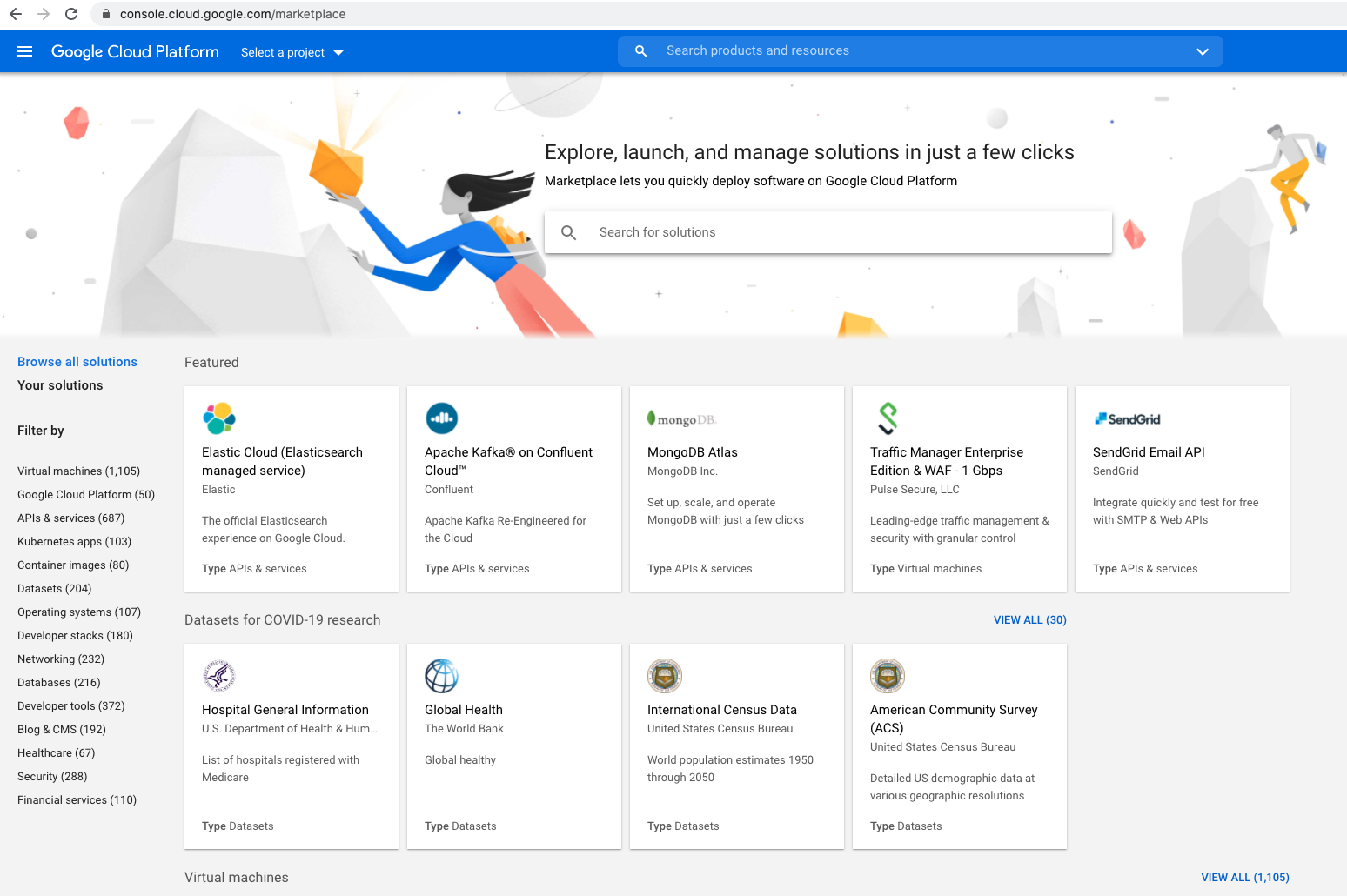Viewport: 1347px width, 896px height.
Task: Click the Confluent Kafka logo icon
Action: click(x=442, y=418)
